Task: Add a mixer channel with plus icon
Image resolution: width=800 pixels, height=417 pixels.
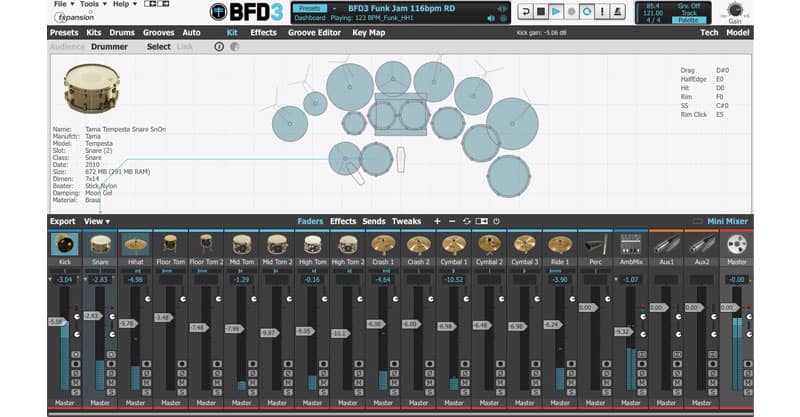Action: [437, 221]
